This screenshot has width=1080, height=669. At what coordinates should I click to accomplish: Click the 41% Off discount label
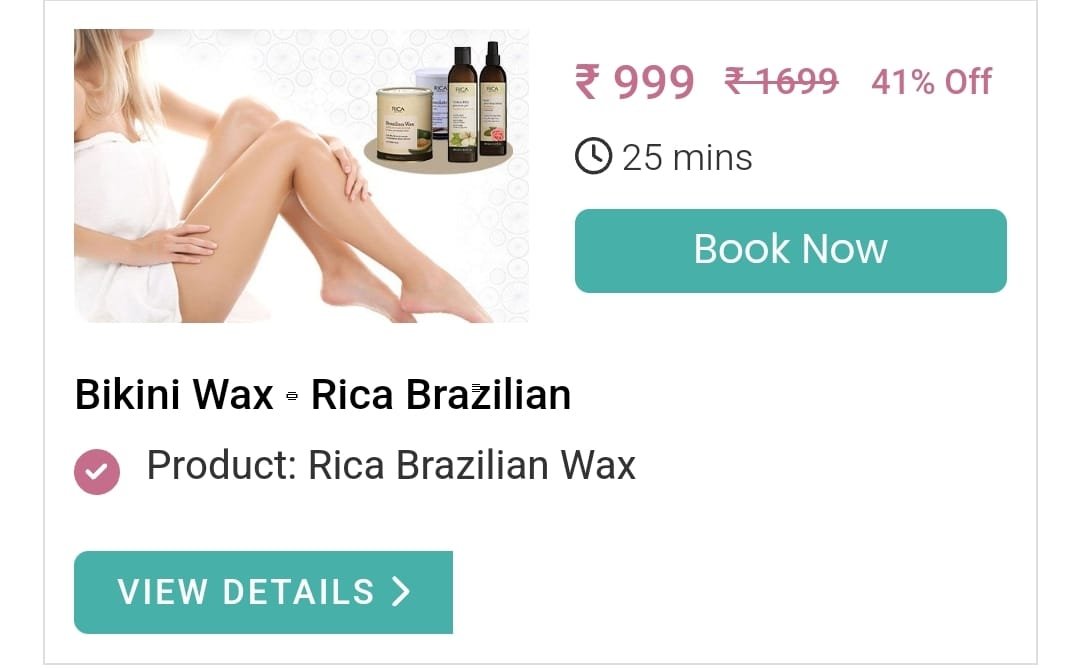[931, 82]
